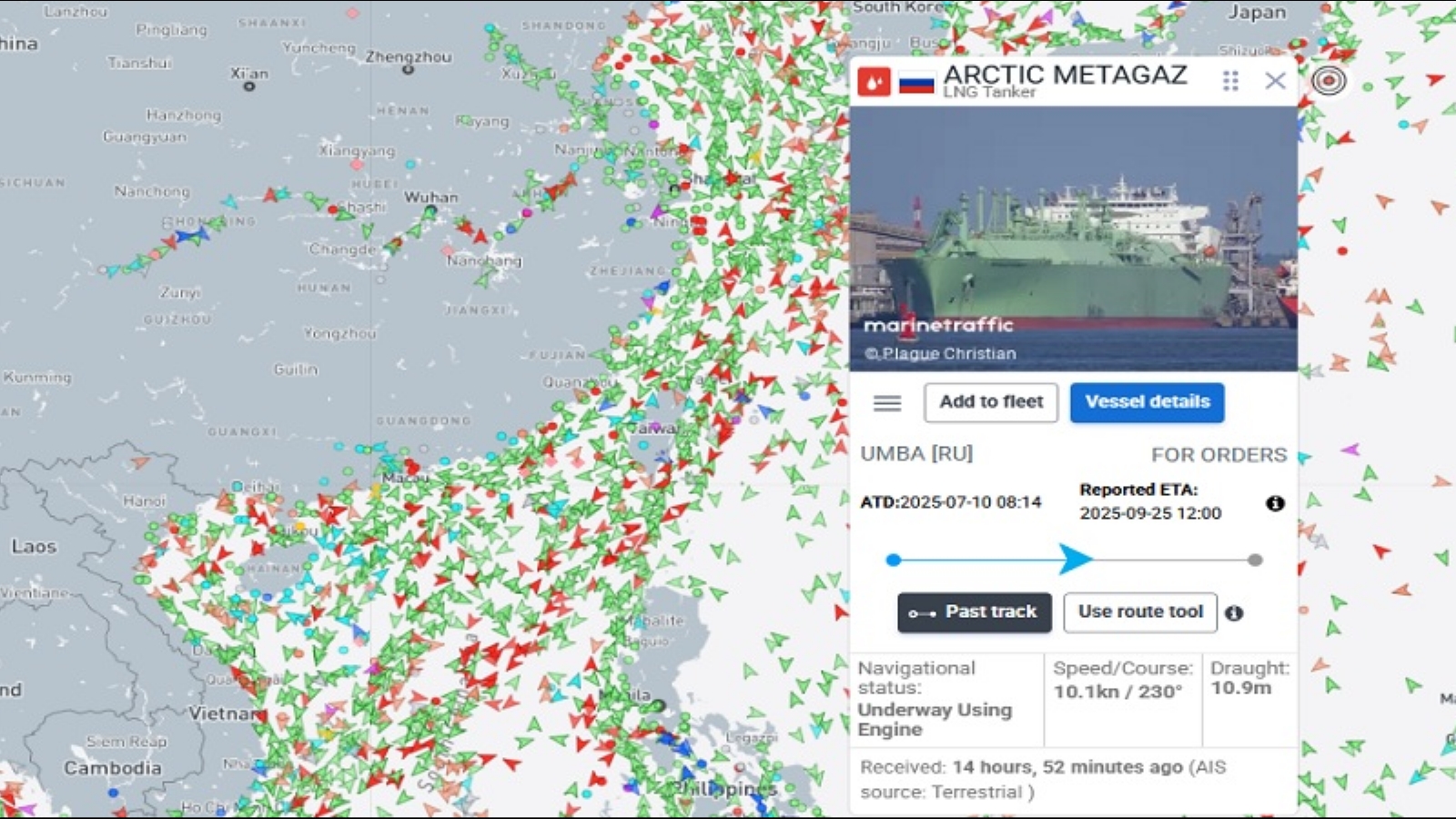
Task: Click the FOR ORDERS destination text
Action: point(1218,455)
